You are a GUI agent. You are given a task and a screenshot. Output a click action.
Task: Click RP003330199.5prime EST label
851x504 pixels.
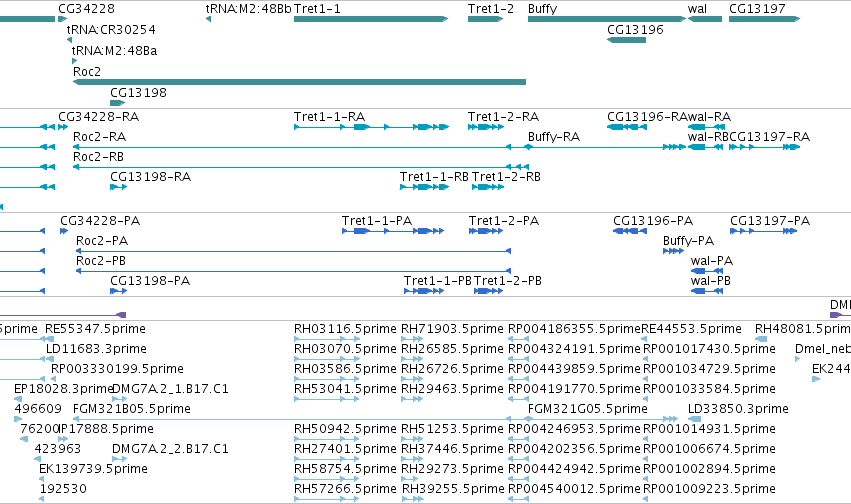coord(117,369)
